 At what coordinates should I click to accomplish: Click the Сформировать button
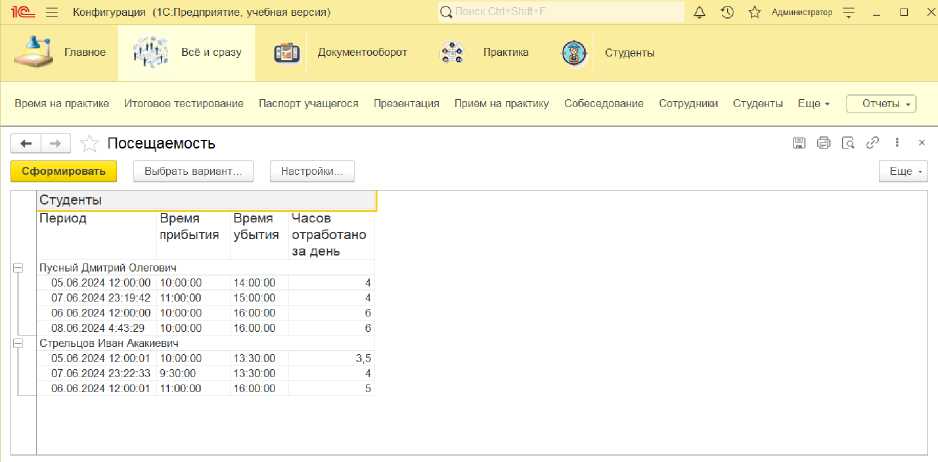click(x=64, y=171)
